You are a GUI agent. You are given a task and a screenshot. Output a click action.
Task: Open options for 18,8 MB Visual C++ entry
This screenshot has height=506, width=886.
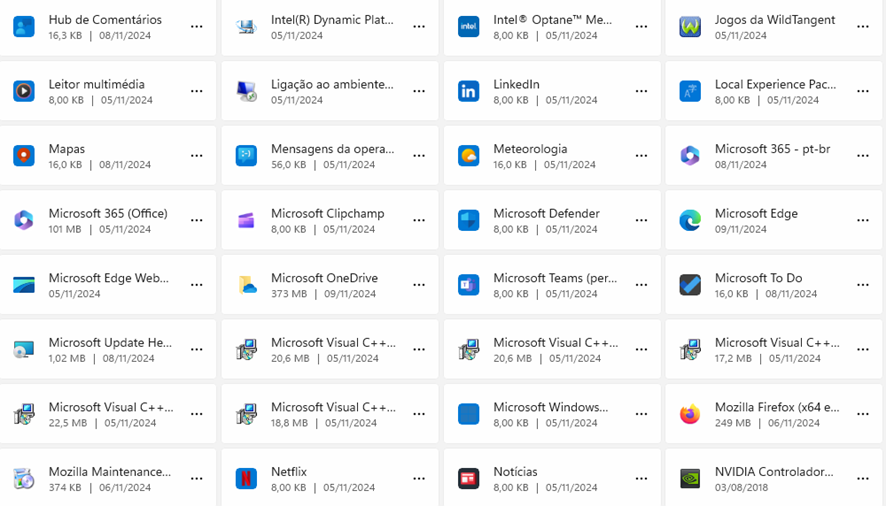[419, 414]
